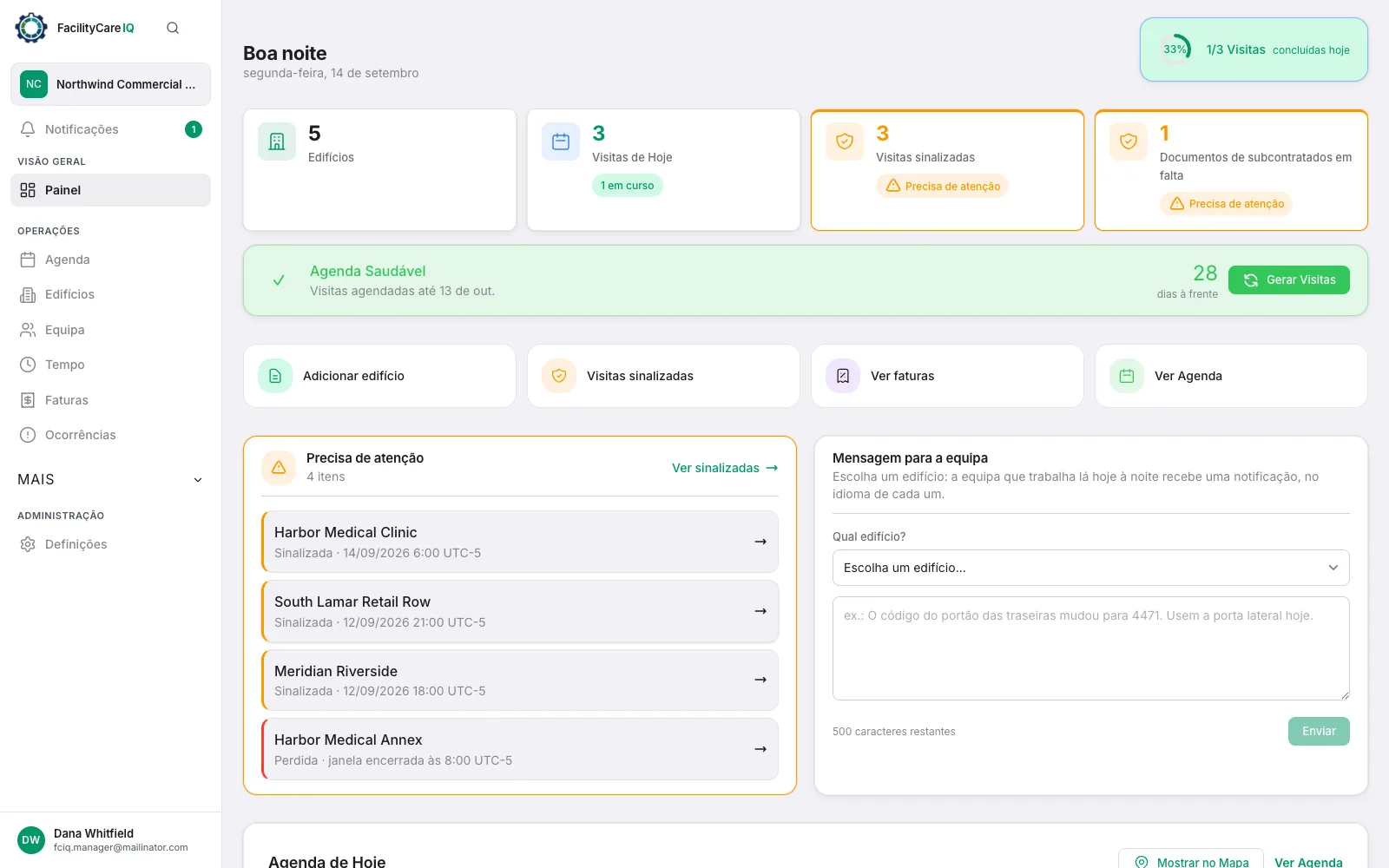Open Edifícios in the sidebar
This screenshot has height=868, width=1389.
(111, 294)
